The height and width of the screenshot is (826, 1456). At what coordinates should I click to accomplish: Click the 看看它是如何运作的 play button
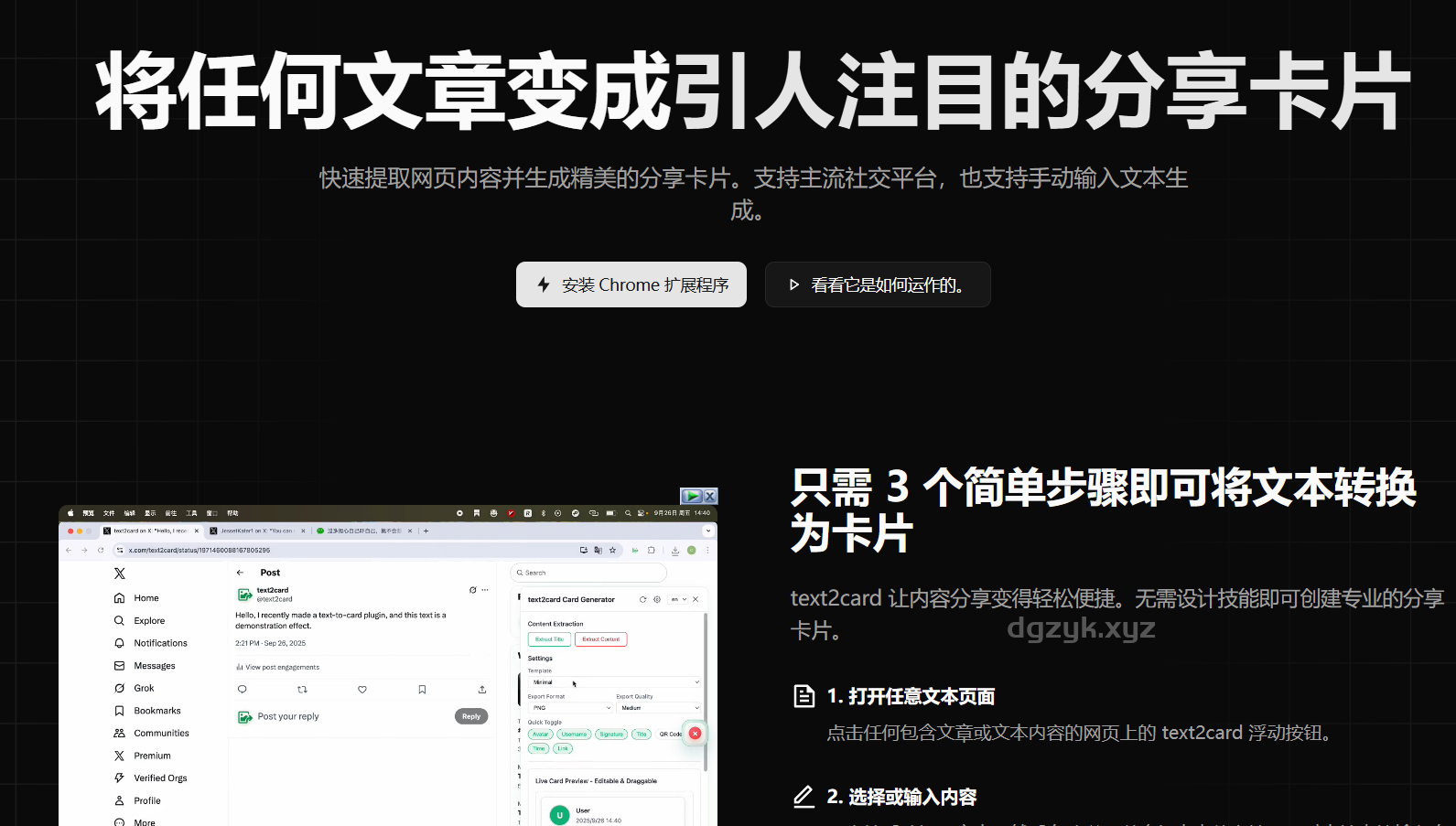pyautogui.click(x=877, y=284)
